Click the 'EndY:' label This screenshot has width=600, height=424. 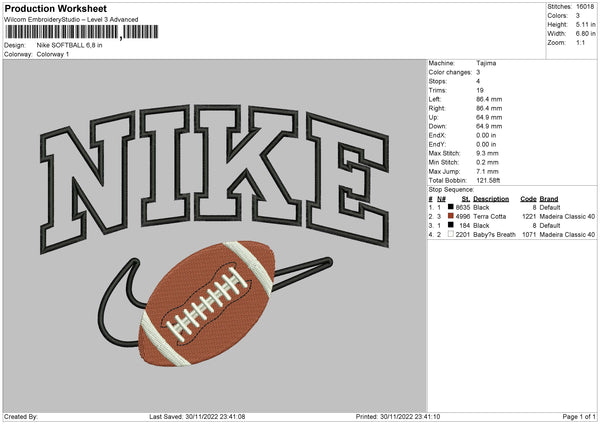pos(437,144)
